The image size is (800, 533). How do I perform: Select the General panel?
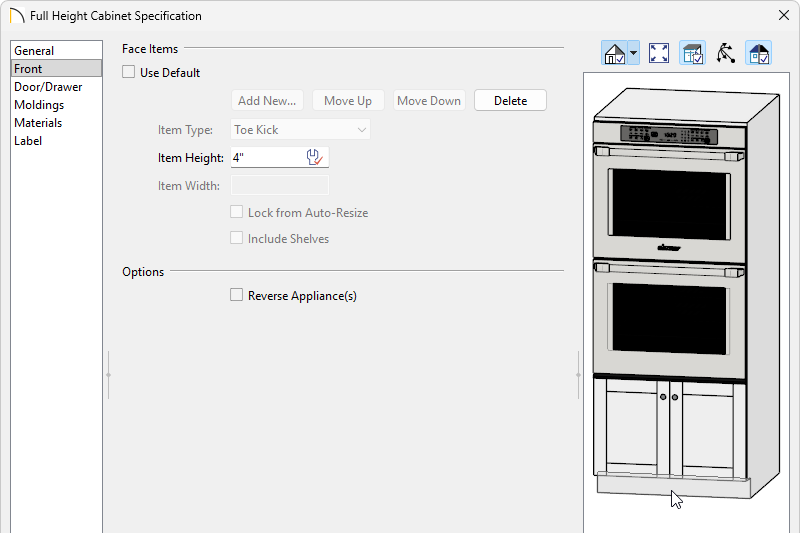[56, 50]
